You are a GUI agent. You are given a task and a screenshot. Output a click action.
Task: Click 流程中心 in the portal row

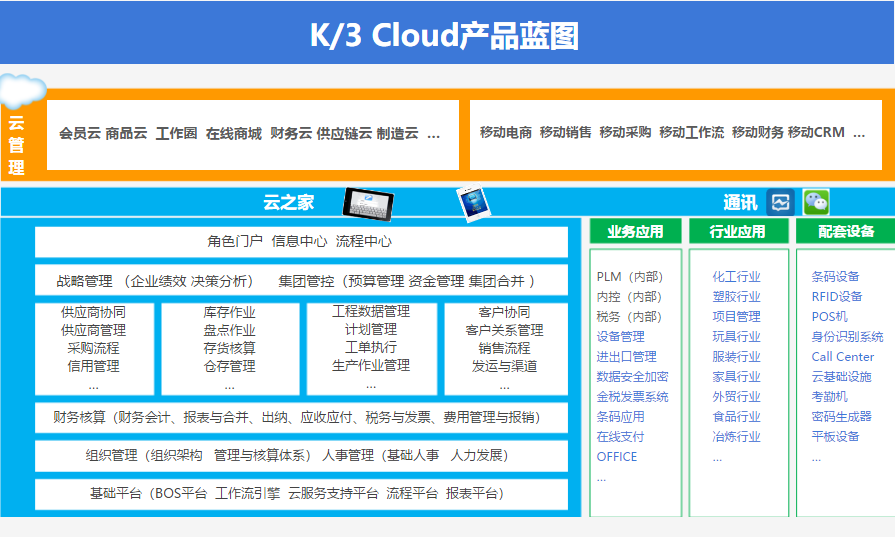pos(364,241)
